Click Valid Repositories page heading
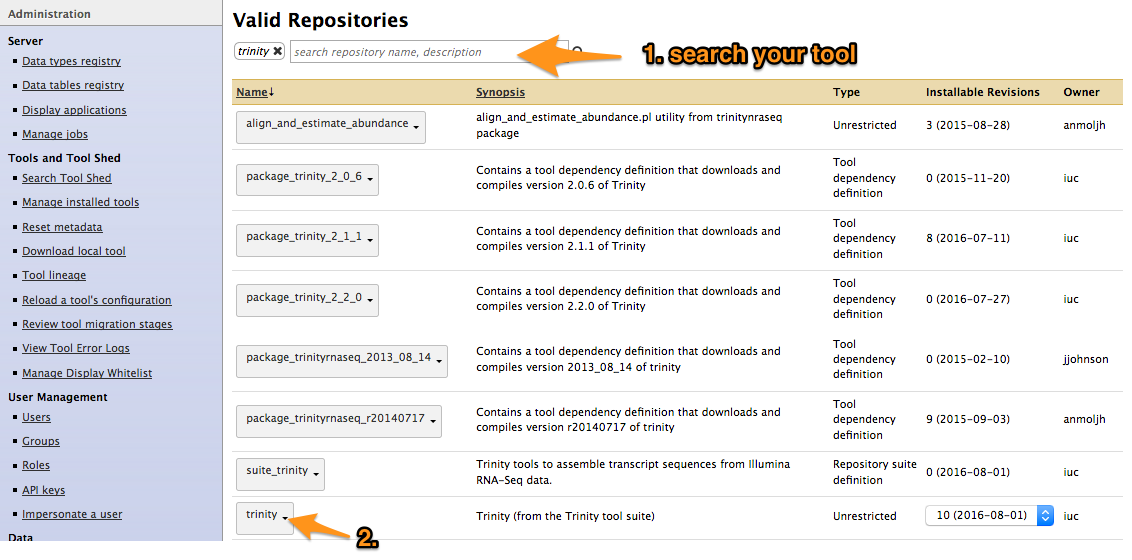This screenshot has height=560, width=1132. 321,20
